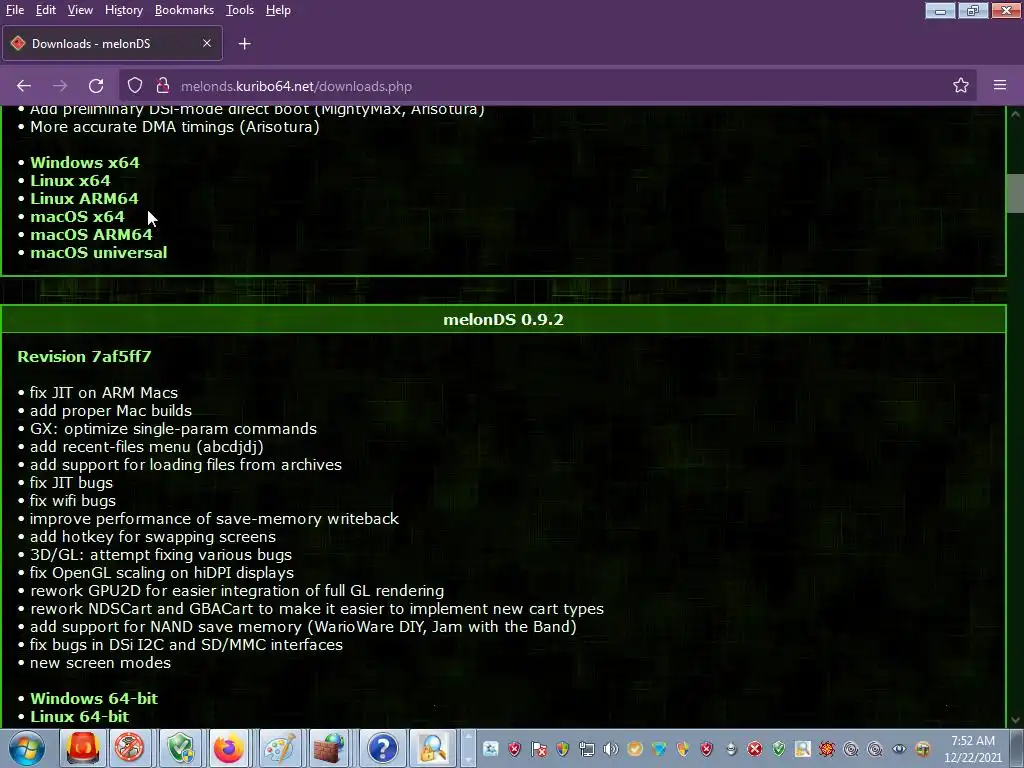Open a new browser tab
This screenshot has width=1024, height=768.
pyautogui.click(x=244, y=44)
